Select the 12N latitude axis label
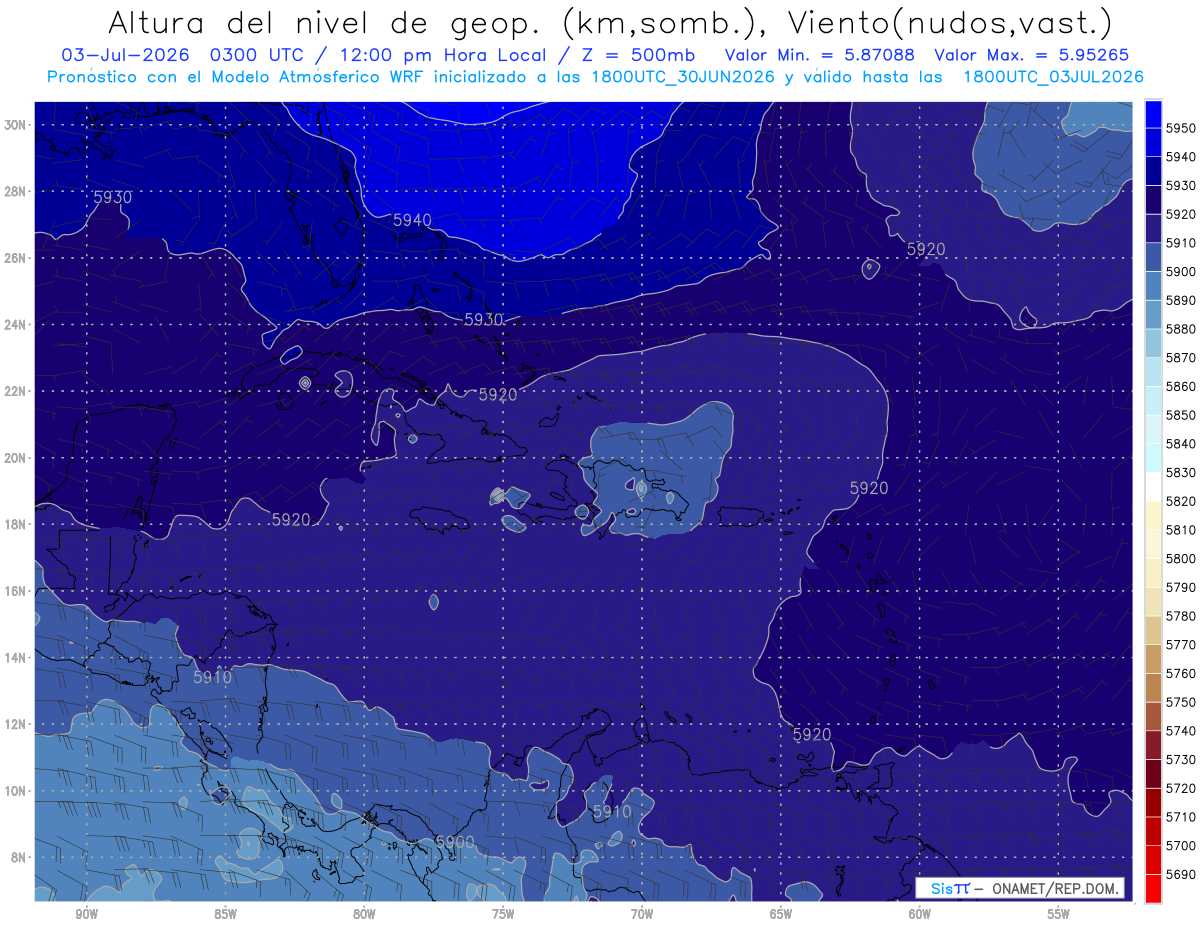Screen dimensions: 1200x927 pyautogui.click(x=16, y=724)
